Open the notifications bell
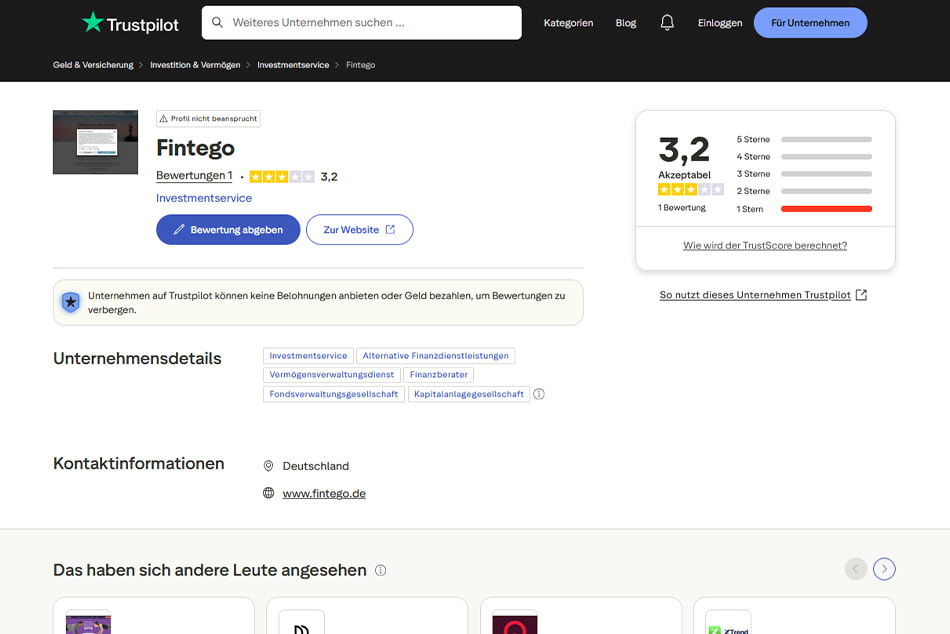 tap(667, 22)
